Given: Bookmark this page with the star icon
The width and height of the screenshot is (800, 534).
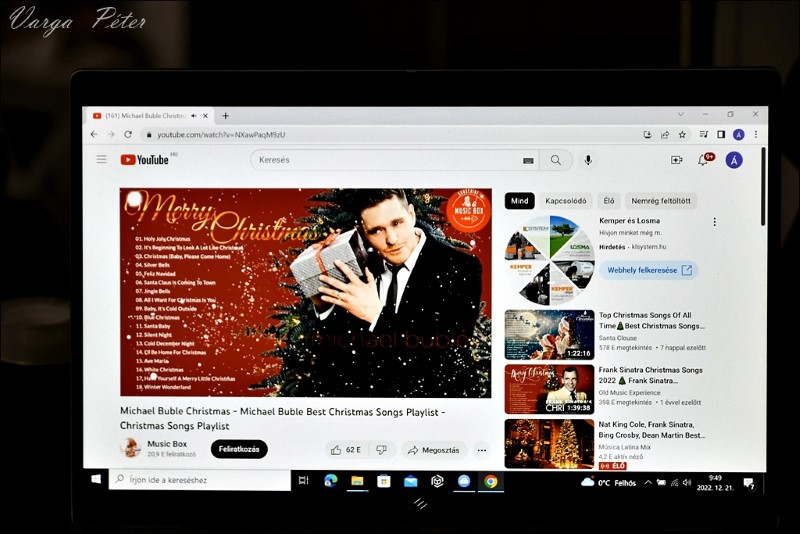Looking at the screenshot, I should (682, 135).
